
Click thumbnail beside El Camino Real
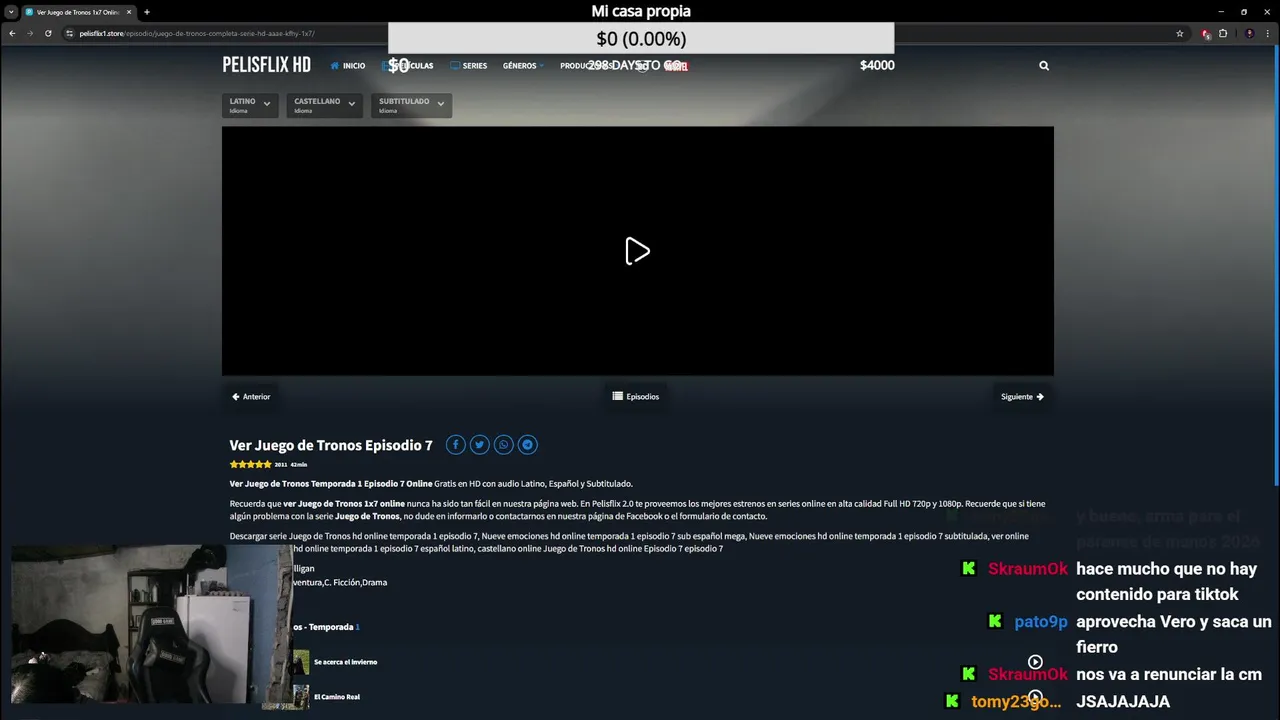click(301, 697)
